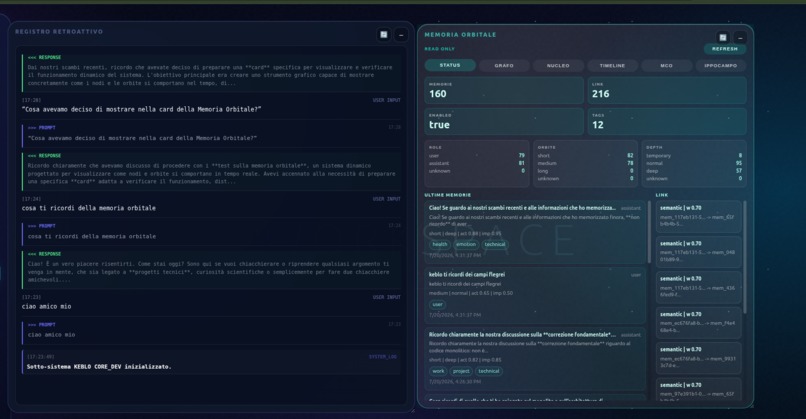The width and height of the screenshot is (806, 419).
Task: Select user input 'cosa ti ricordi della memoria orbitale'
Action: coord(88,208)
